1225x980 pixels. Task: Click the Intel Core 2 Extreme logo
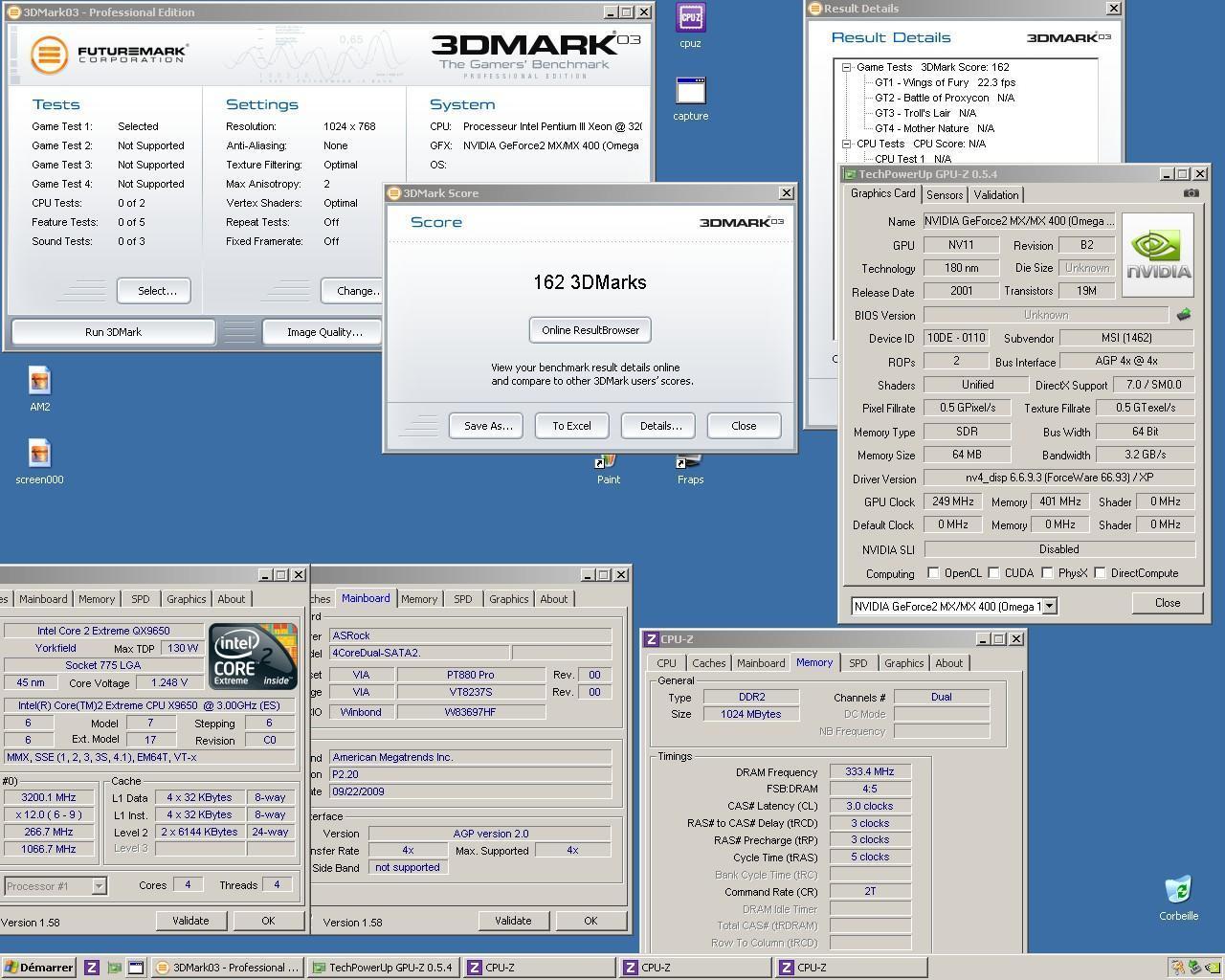(253, 657)
